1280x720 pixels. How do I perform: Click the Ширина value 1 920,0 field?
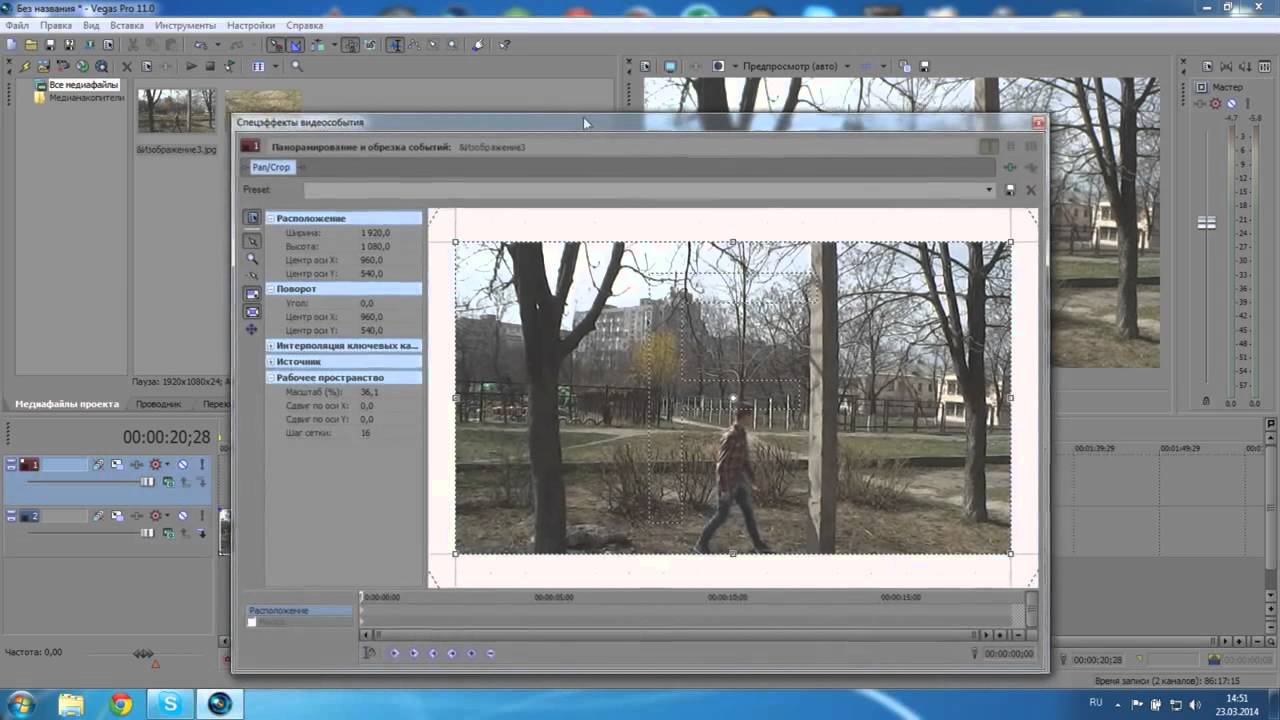pyautogui.click(x=376, y=233)
